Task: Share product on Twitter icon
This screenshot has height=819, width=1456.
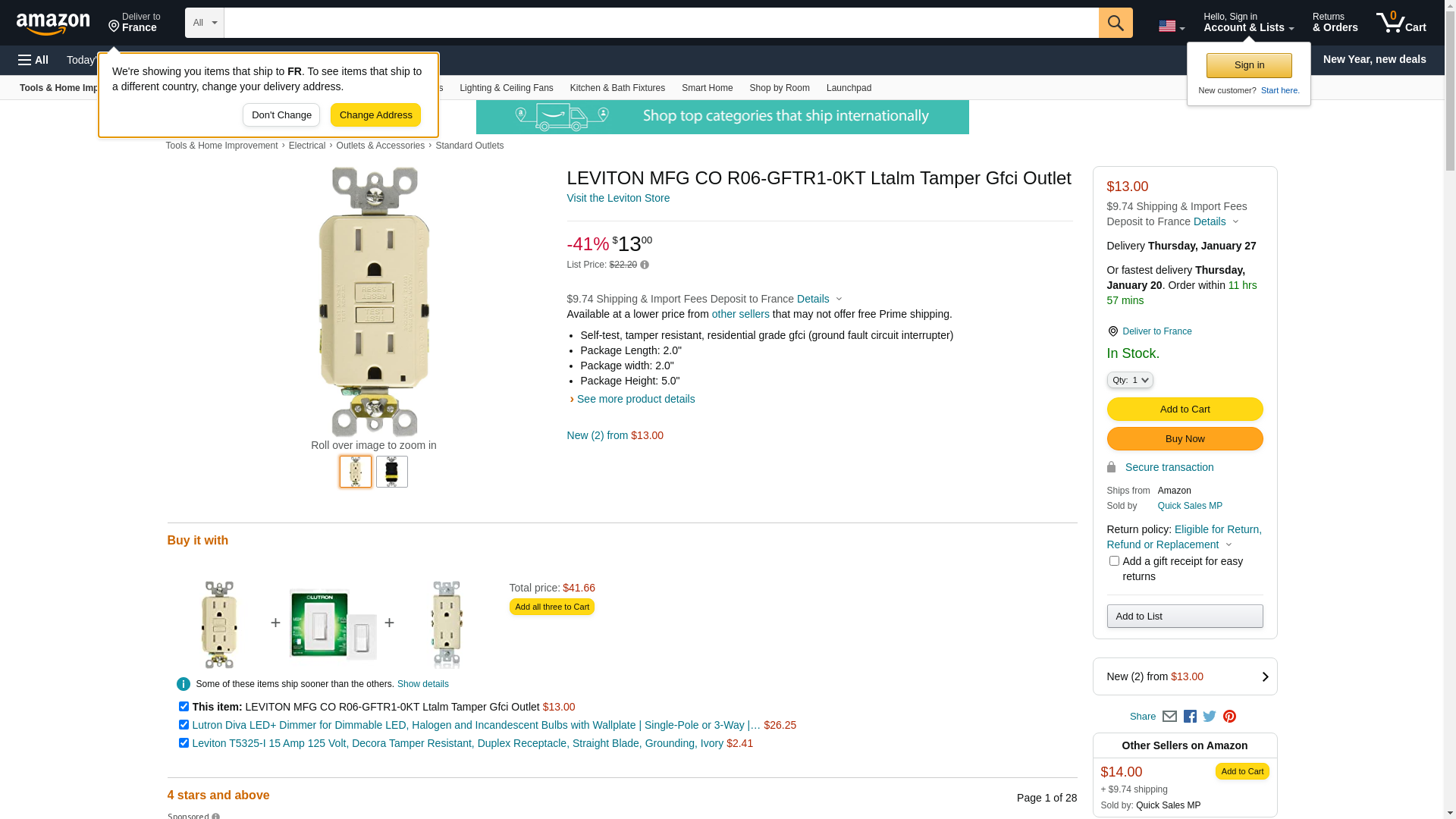Action: pos(1210,717)
